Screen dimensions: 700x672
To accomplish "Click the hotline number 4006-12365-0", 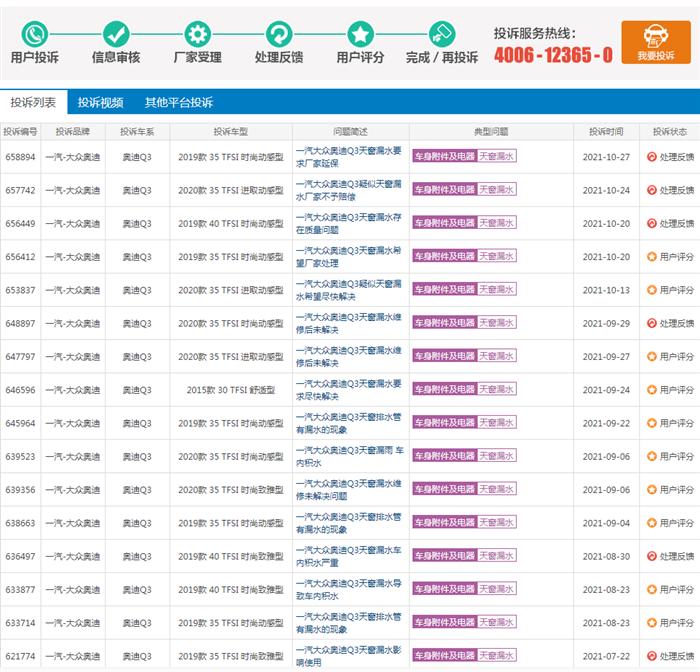I will (x=553, y=55).
